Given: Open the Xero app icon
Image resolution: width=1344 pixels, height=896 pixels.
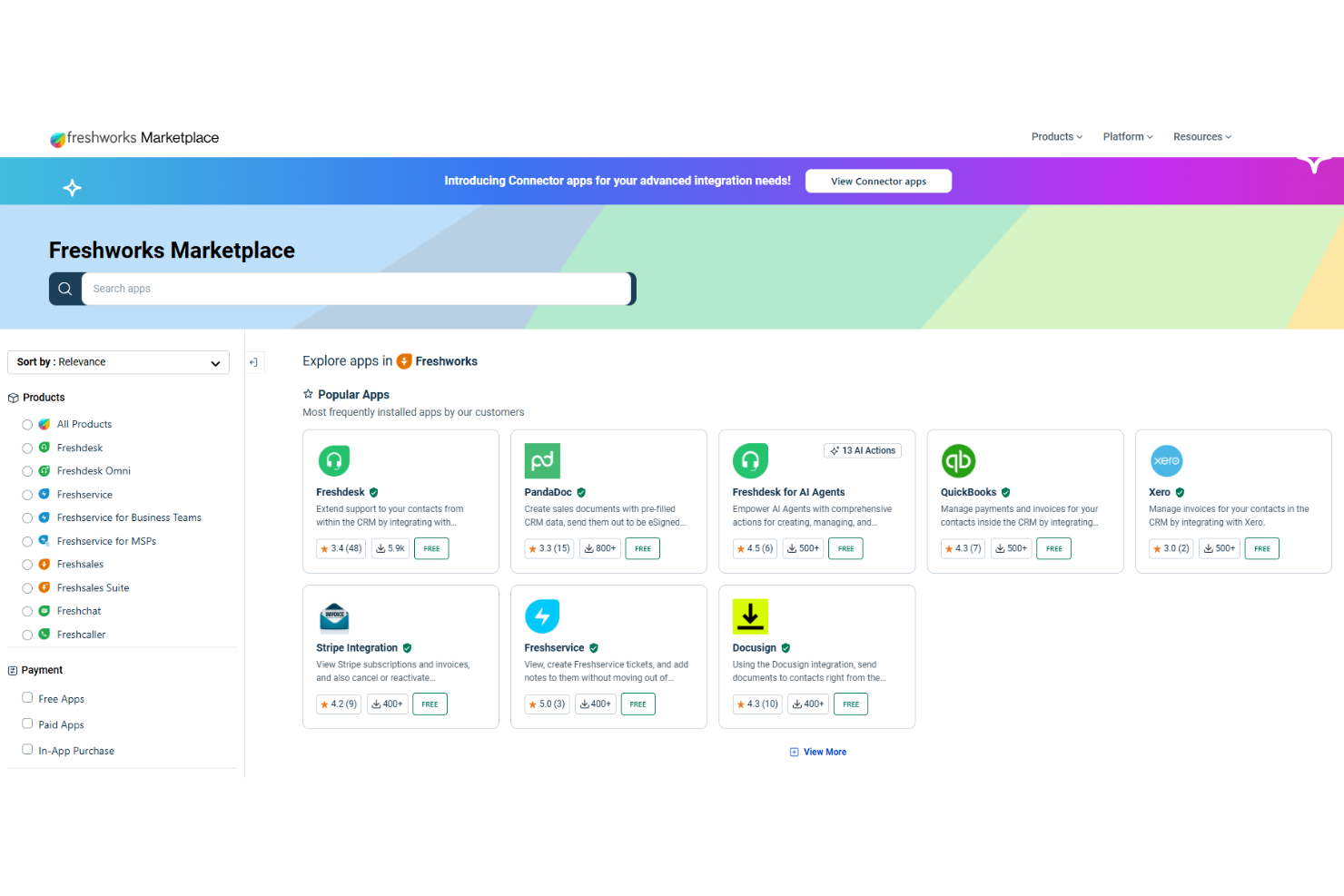Looking at the screenshot, I should tap(1166, 460).
